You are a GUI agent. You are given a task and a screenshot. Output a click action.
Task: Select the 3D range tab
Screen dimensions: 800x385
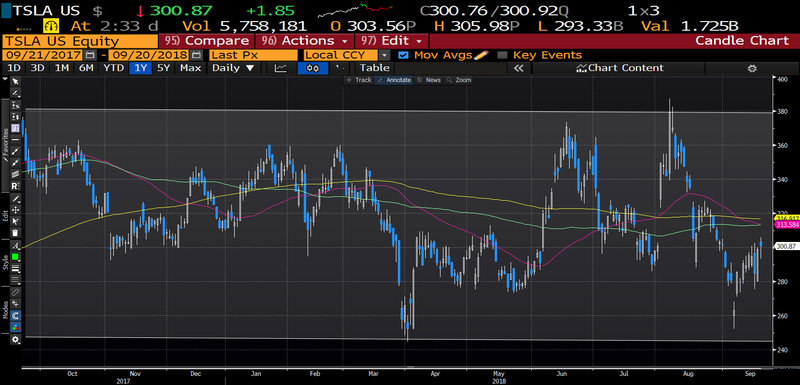(38, 68)
